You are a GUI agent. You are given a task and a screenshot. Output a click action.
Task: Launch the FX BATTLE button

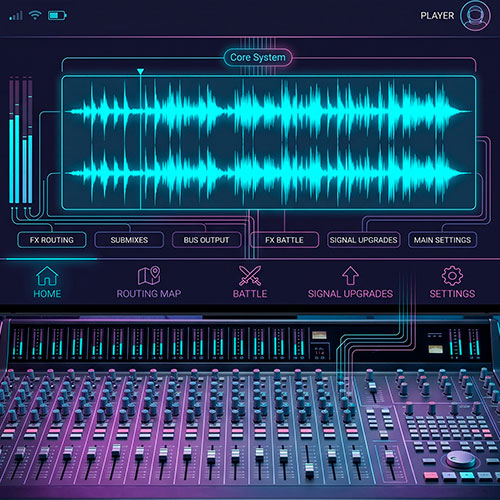(284, 240)
